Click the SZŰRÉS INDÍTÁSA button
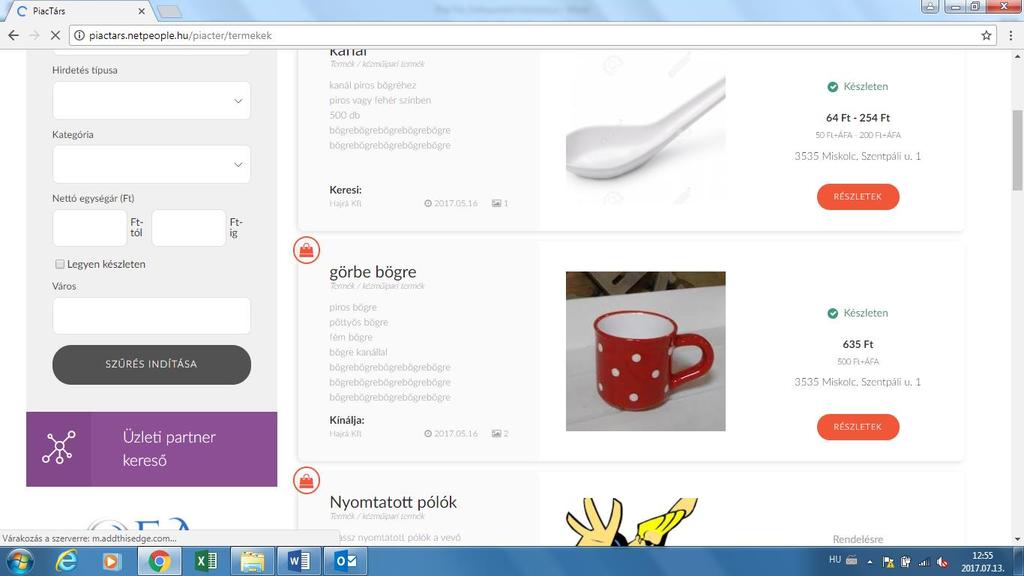The width and height of the screenshot is (1024, 576). click(152, 364)
